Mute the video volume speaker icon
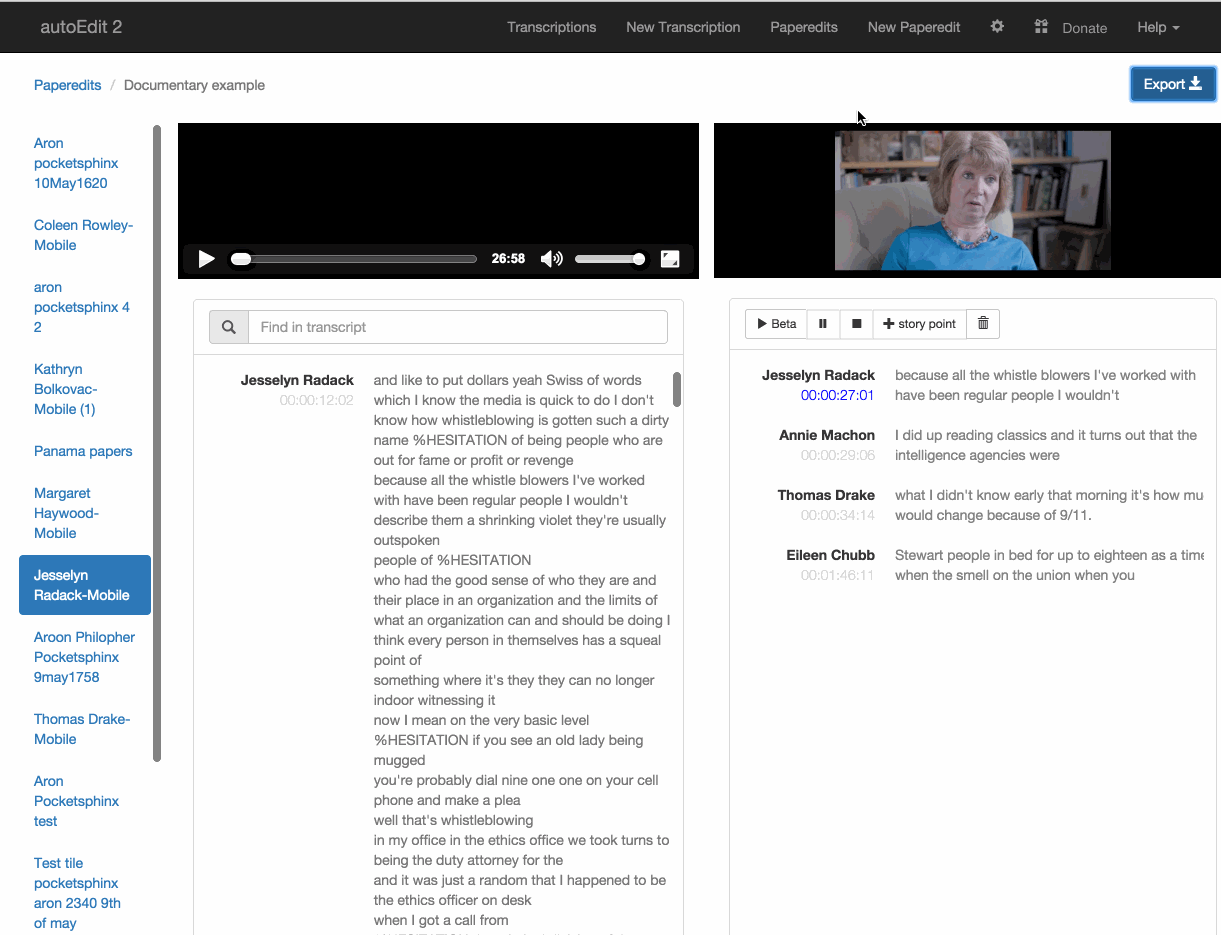The image size is (1221, 935). 551,259
